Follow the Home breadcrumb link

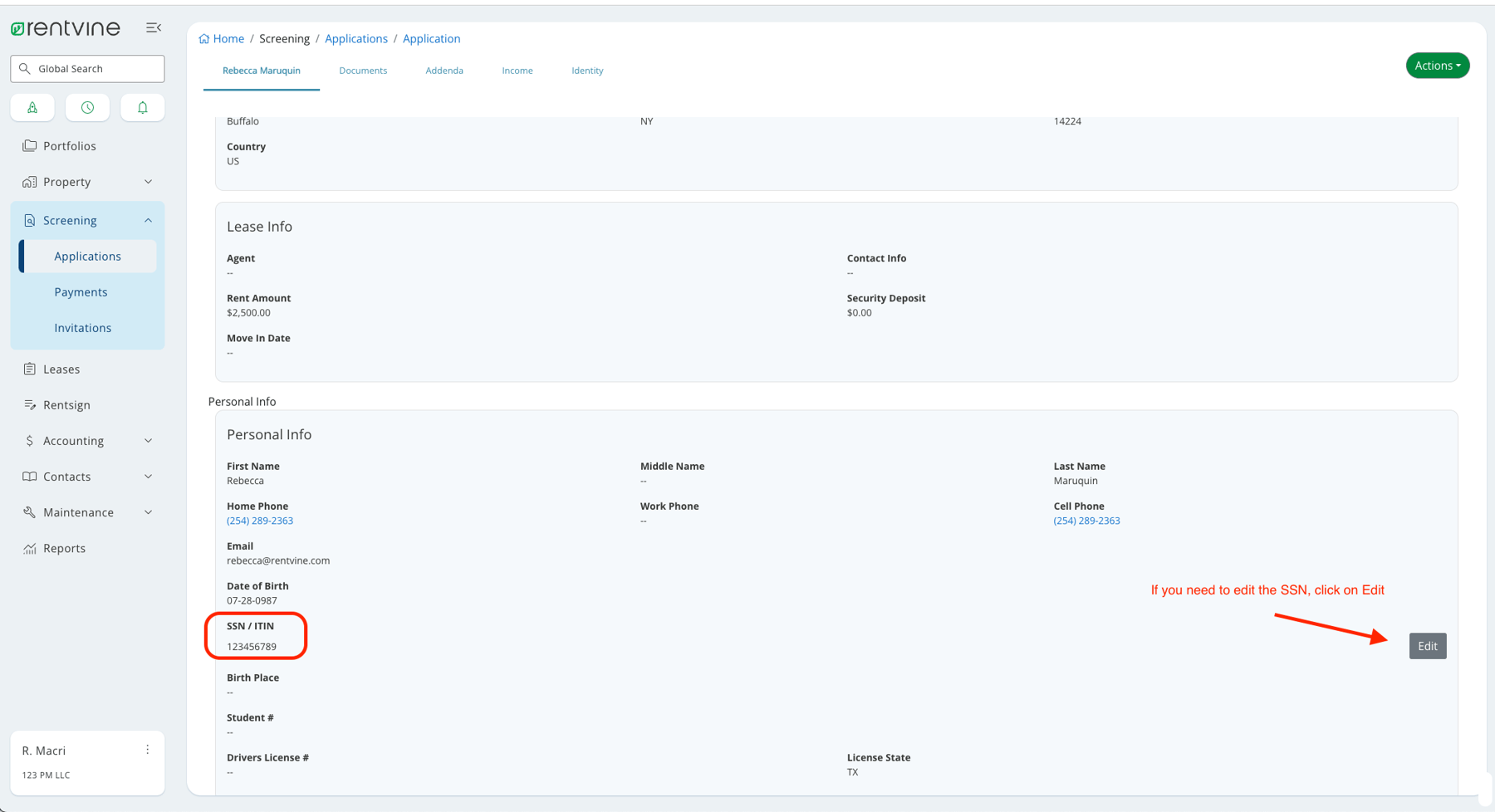click(x=227, y=38)
